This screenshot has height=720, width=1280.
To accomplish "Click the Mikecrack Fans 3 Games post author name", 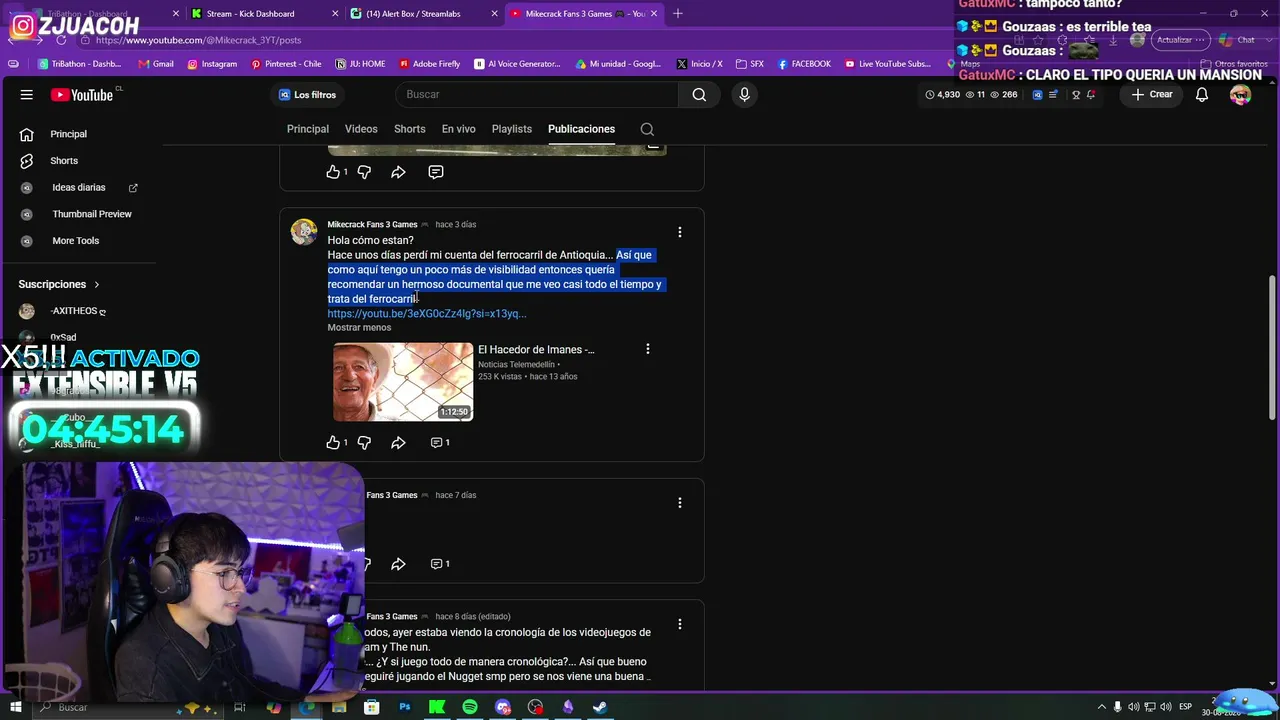I will 372,225.
